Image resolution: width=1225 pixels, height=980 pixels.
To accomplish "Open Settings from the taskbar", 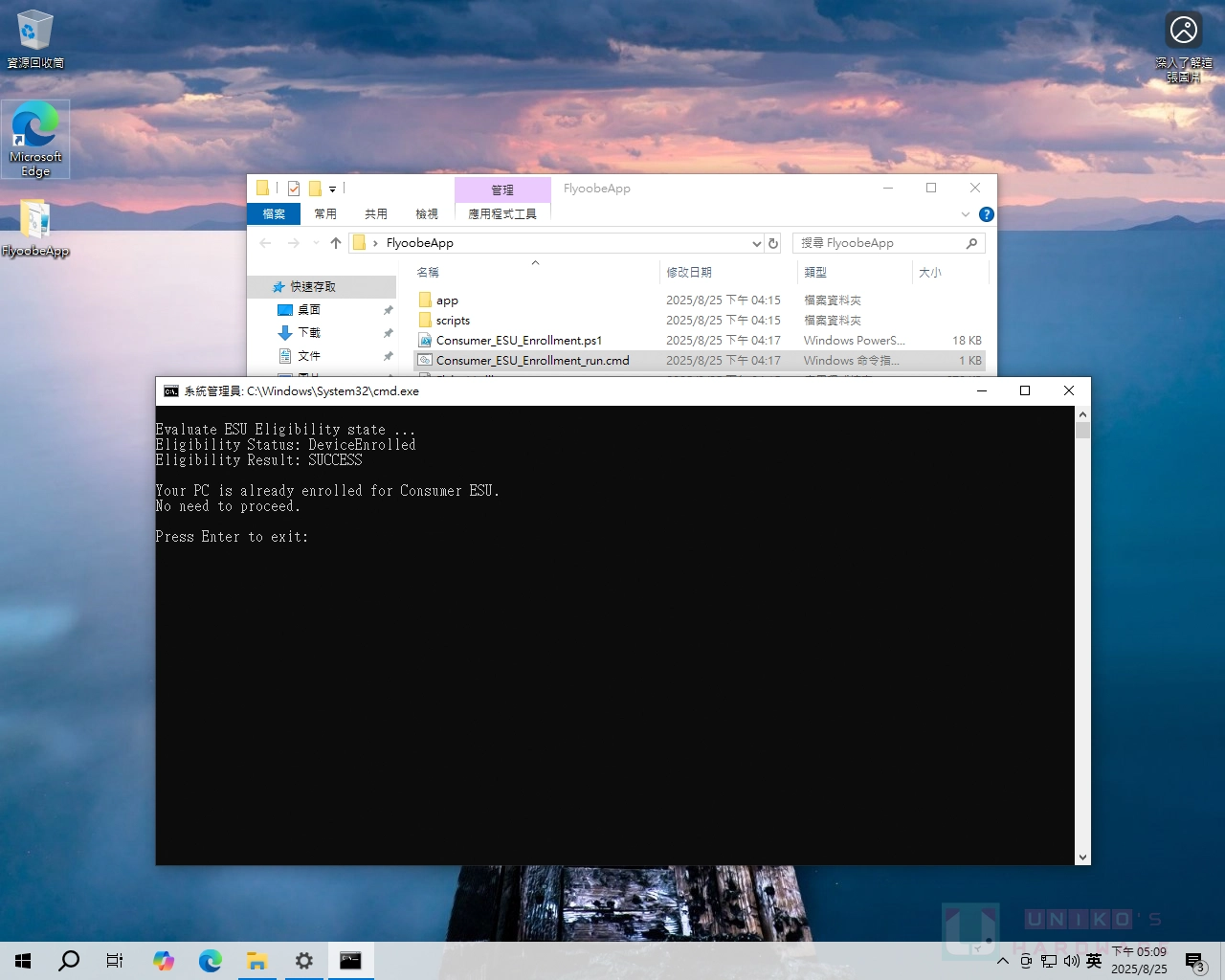I will coord(303,961).
